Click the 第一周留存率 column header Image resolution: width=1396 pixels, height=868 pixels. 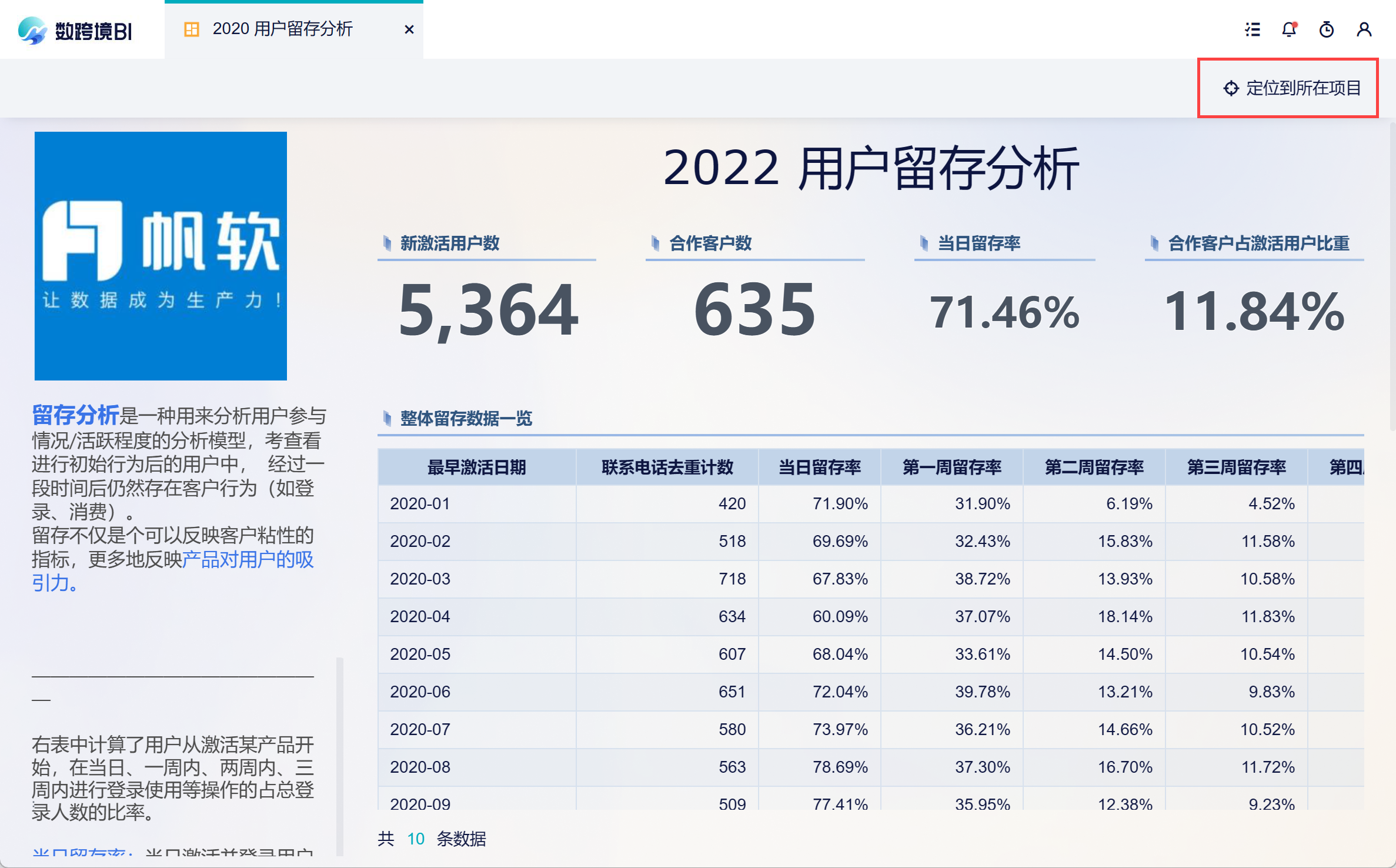click(x=951, y=468)
